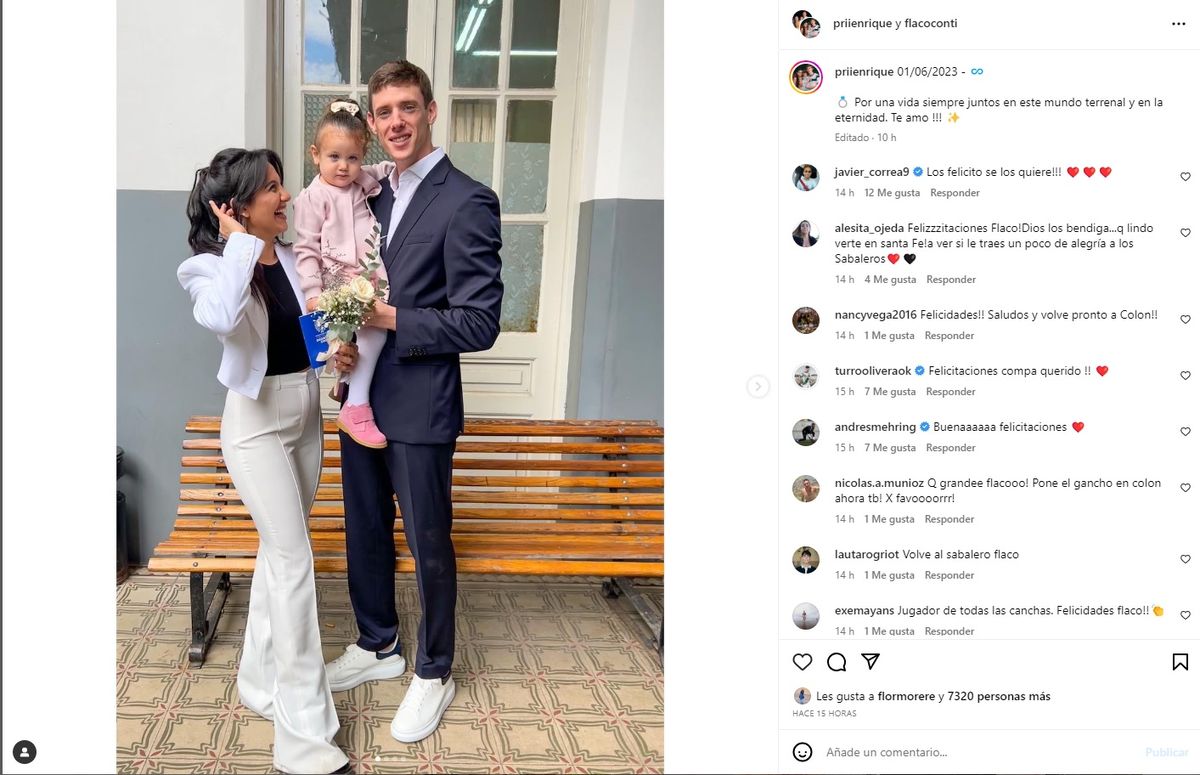
Task: Open nancyvega2016 profile avatar
Action: click(806, 320)
